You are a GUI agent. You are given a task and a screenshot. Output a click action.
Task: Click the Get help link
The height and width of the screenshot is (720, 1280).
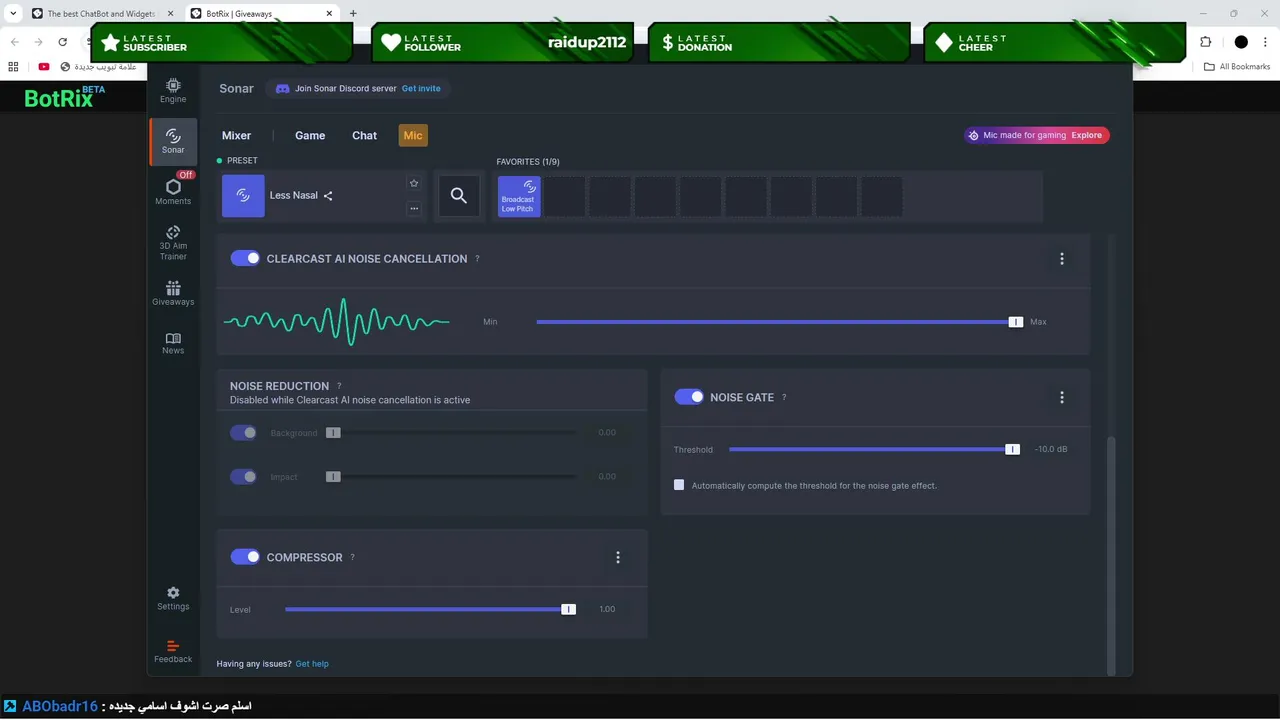tap(312, 664)
